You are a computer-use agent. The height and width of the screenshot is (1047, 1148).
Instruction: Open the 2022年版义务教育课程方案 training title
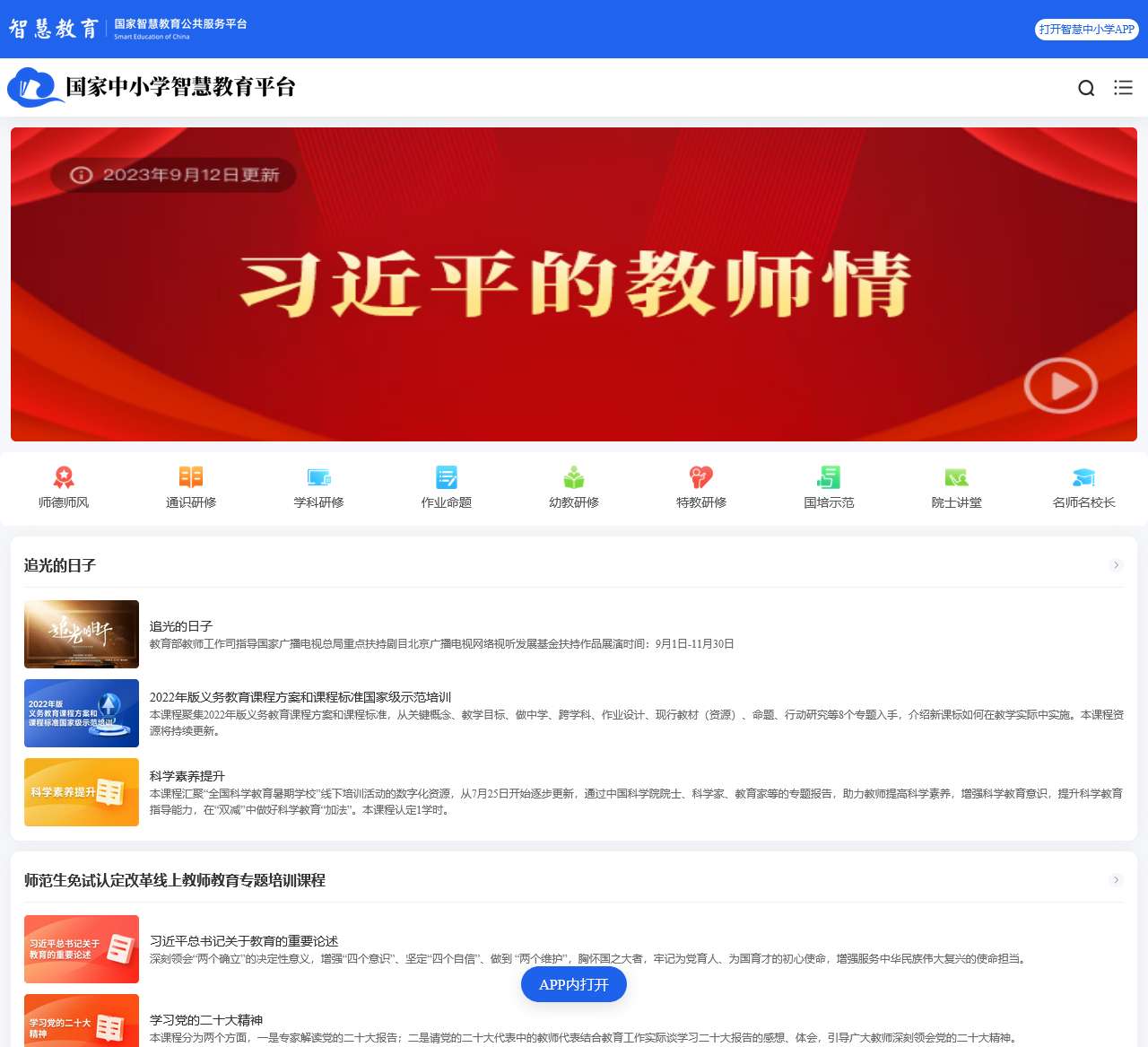[x=300, y=697]
